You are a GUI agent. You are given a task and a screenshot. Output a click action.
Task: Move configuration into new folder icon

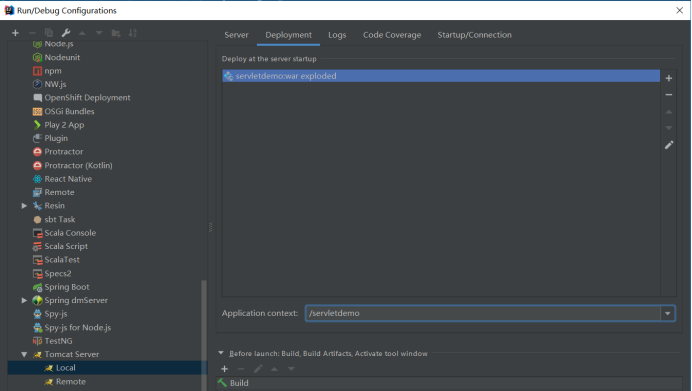pyautogui.click(x=116, y=33)
